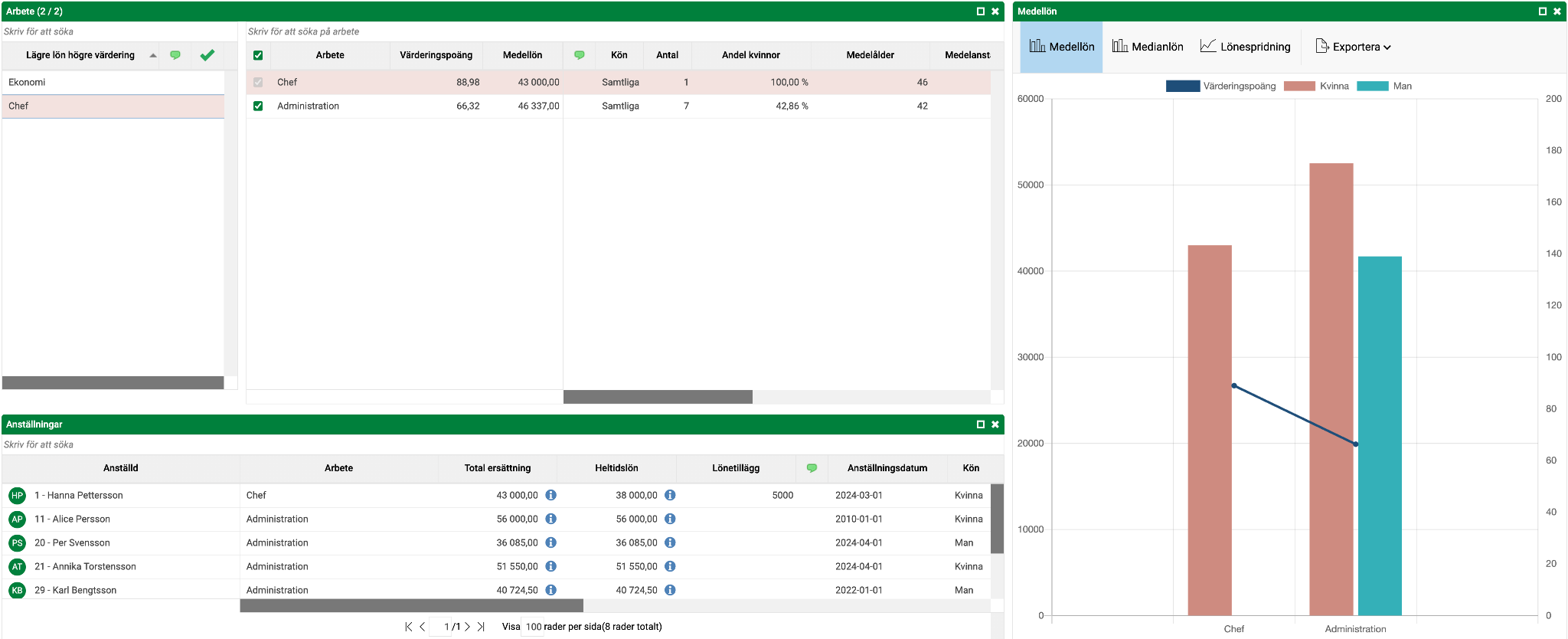Go to first page of Anställningar
This screenshot has height=639, width=1568.
coord(409,627)
